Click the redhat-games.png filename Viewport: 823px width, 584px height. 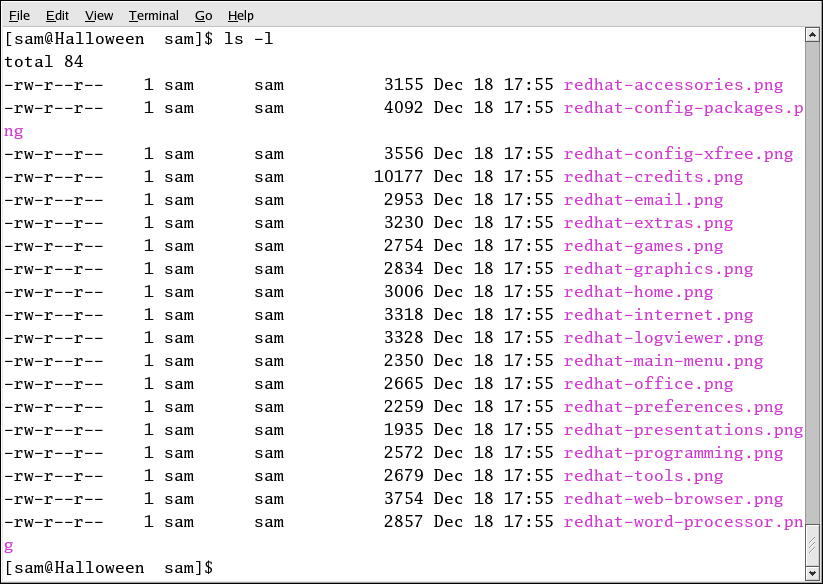click(x=643, y=246)
